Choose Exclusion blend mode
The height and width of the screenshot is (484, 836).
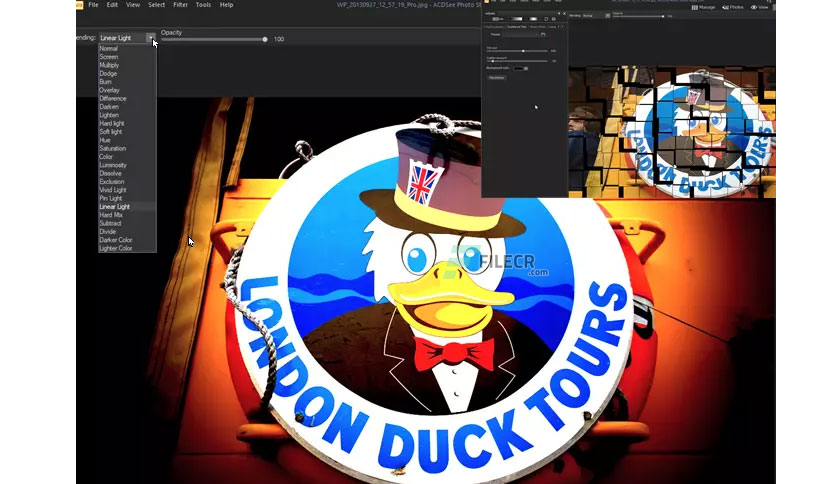coord(127,182)
